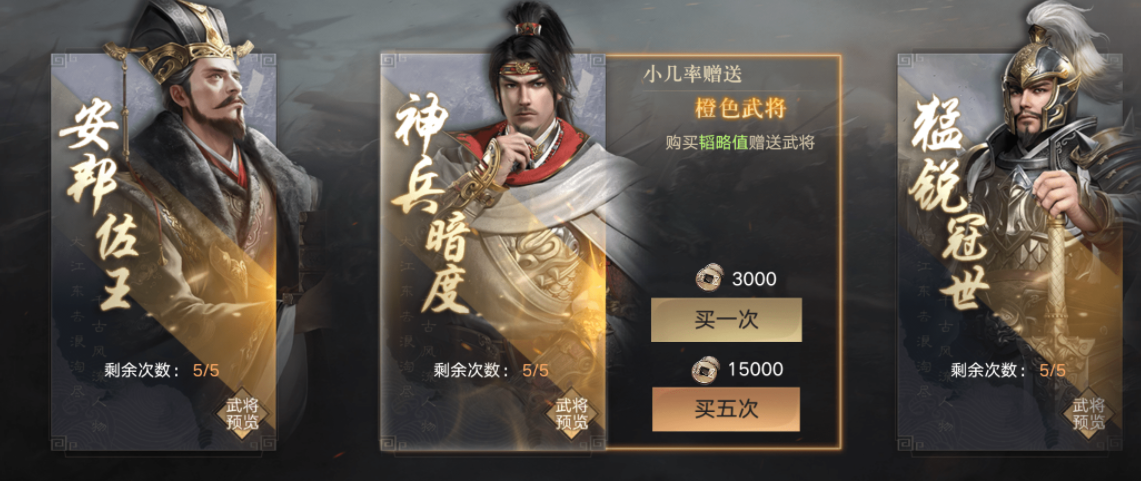This screenshot has width=1141, height=481.
Task: Open 武将预览 on the 安邦佐王 card
Action: (x=242, y=414)
